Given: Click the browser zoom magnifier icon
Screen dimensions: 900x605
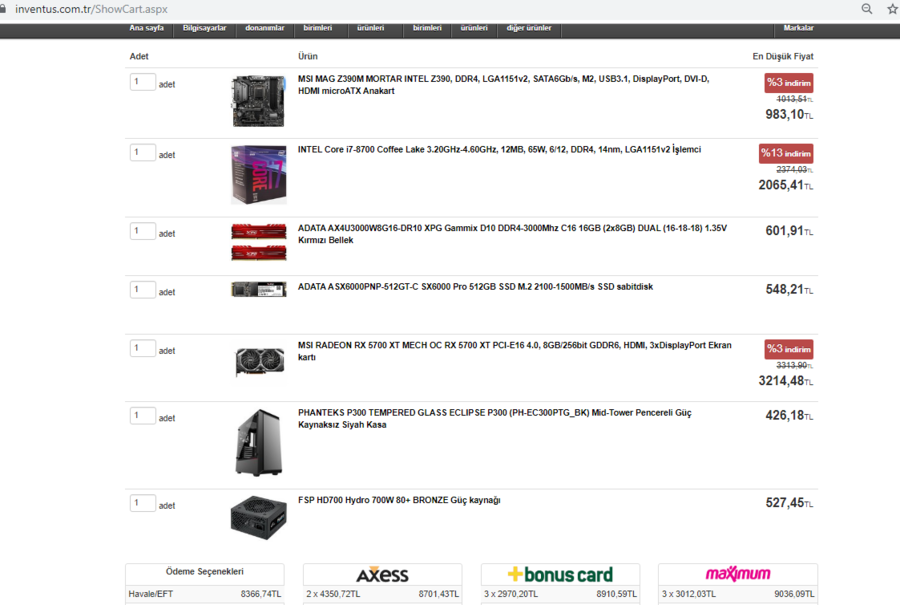Looking at the screenshot, I should tap(867, 9).
